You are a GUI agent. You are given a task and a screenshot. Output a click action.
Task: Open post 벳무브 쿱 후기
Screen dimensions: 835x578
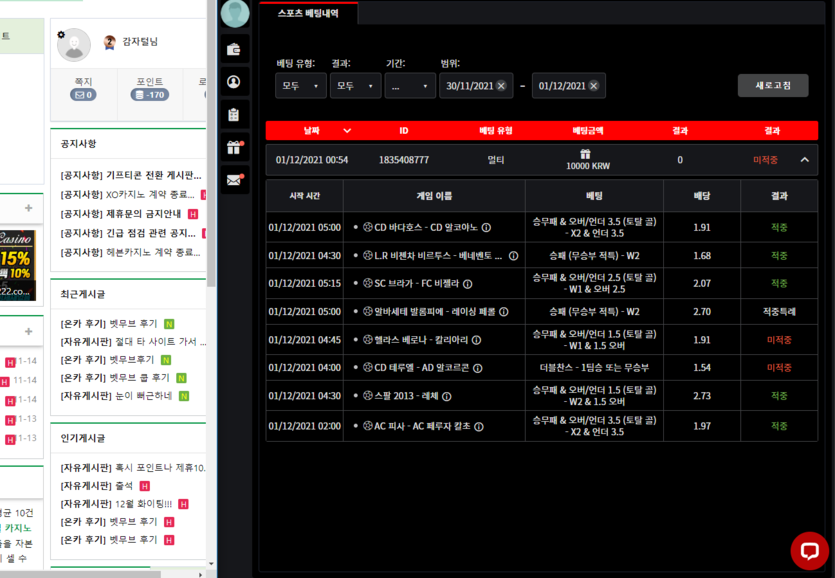115,378
